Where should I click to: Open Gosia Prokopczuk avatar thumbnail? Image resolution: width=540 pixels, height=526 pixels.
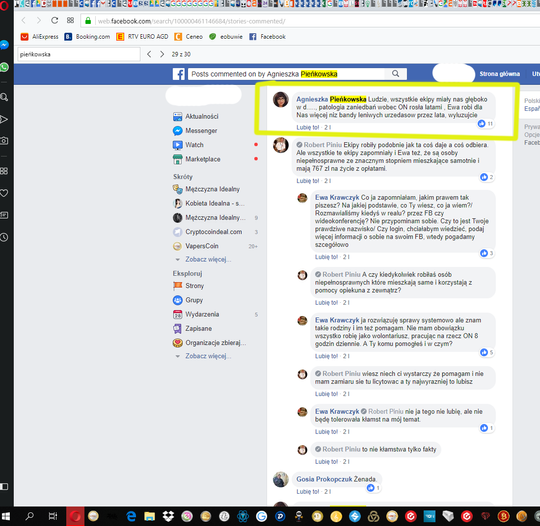click(281, 479)
